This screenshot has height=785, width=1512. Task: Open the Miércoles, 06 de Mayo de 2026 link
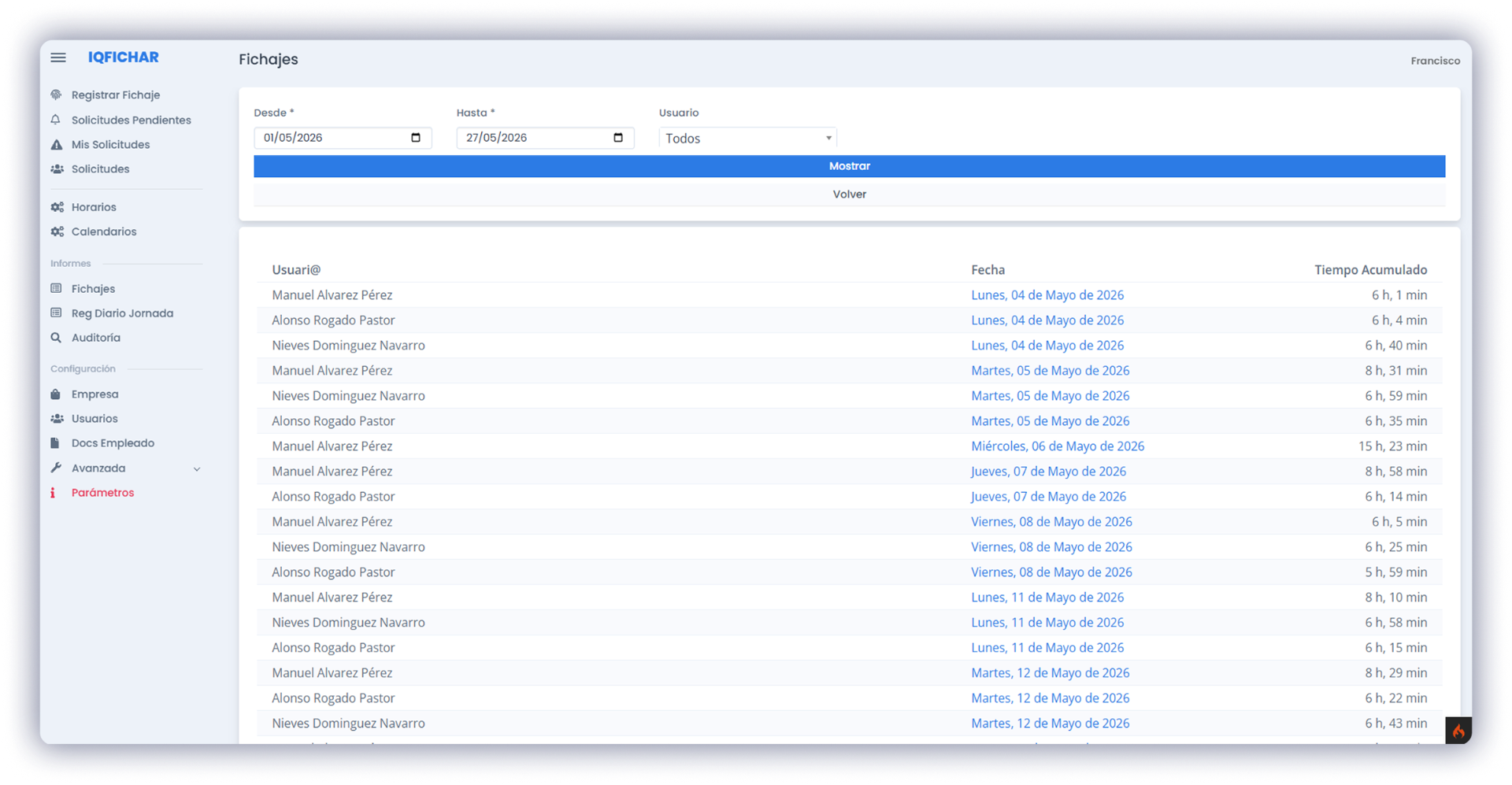[1057, 446]
